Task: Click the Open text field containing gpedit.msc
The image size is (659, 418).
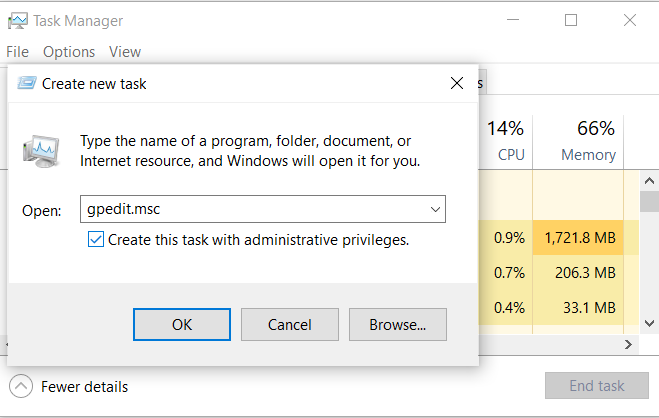Action: pos(263,209)
